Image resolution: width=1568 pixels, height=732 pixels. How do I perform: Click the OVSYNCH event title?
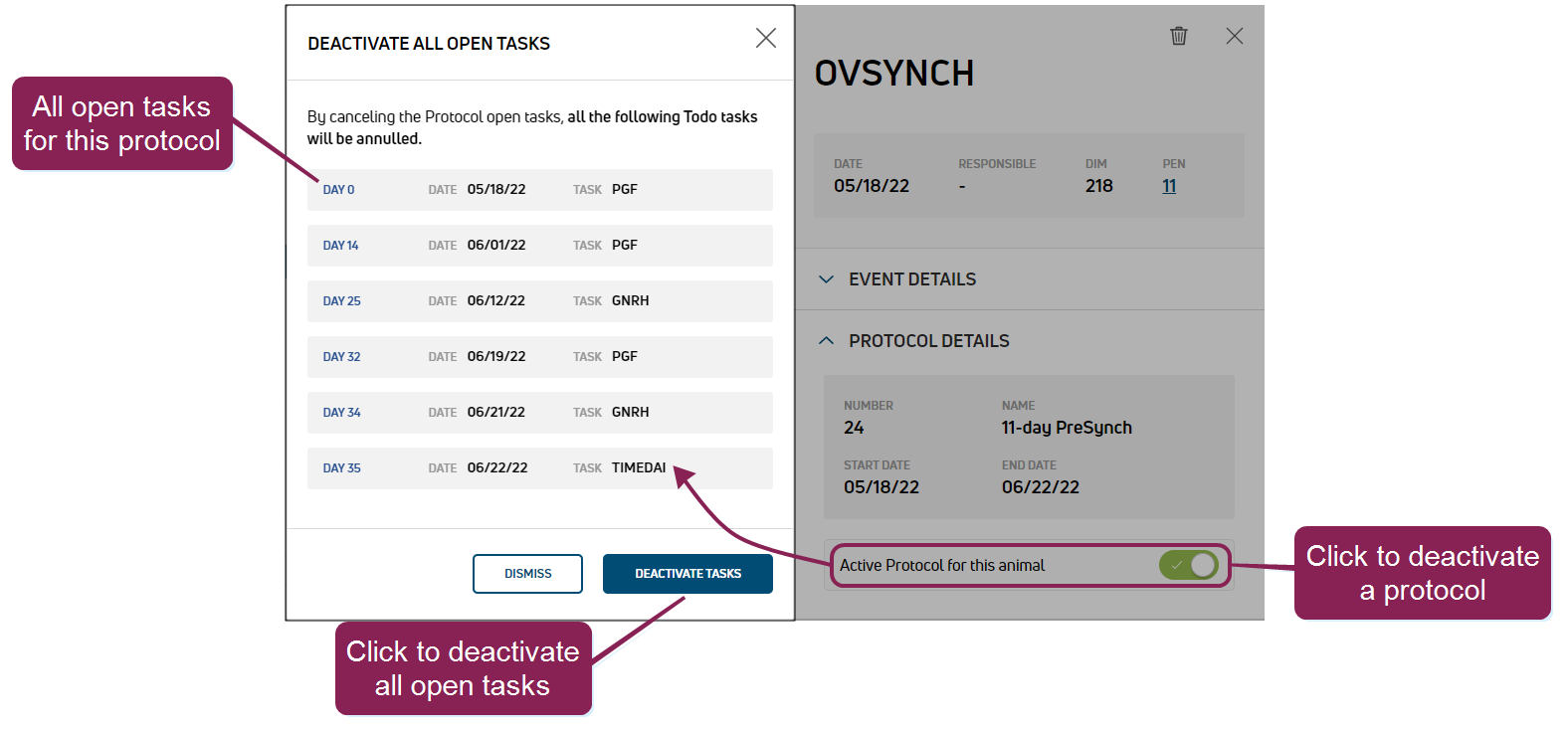coord(893,74)
